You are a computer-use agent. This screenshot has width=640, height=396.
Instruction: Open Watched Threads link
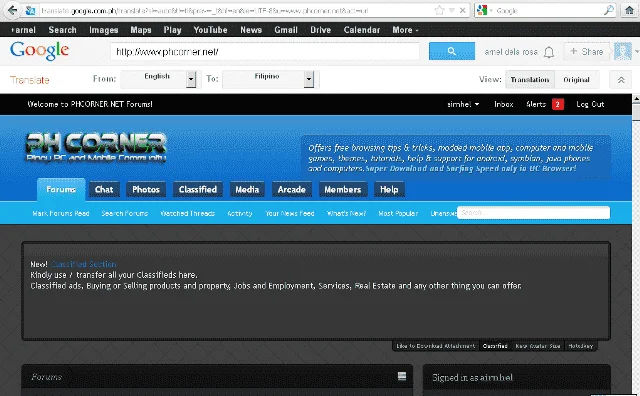(x=187, y=213)
